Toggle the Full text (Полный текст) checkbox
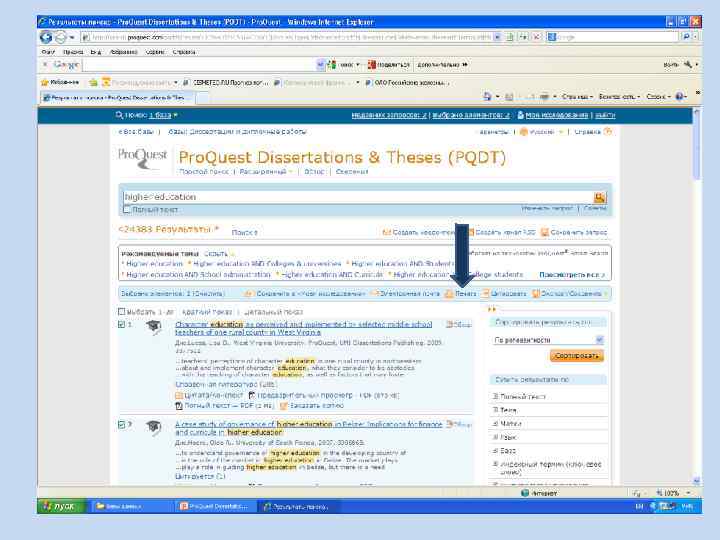 click(x=127, y=210)
